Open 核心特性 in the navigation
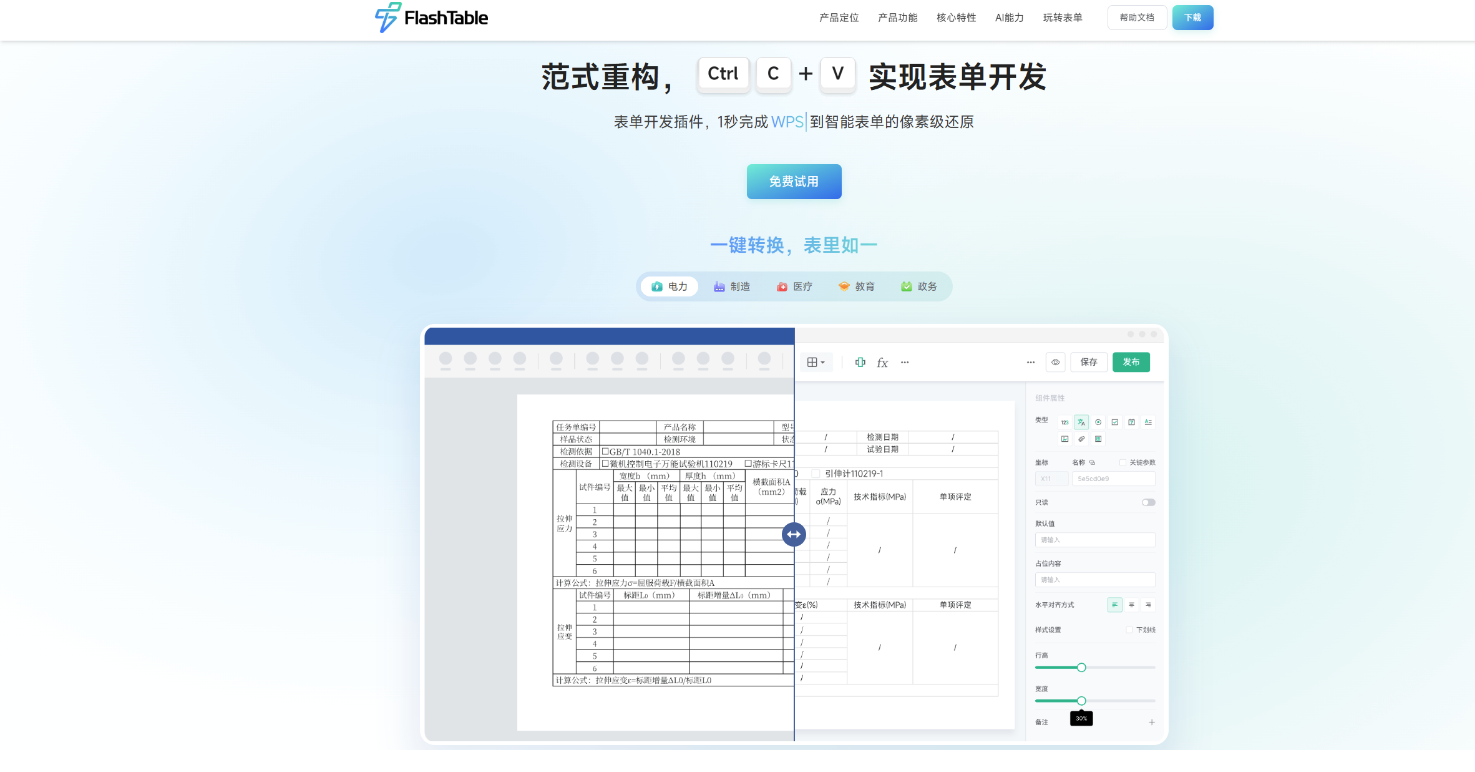The height and width of the screenshot is (772, 1475). [x=956, y=18]
